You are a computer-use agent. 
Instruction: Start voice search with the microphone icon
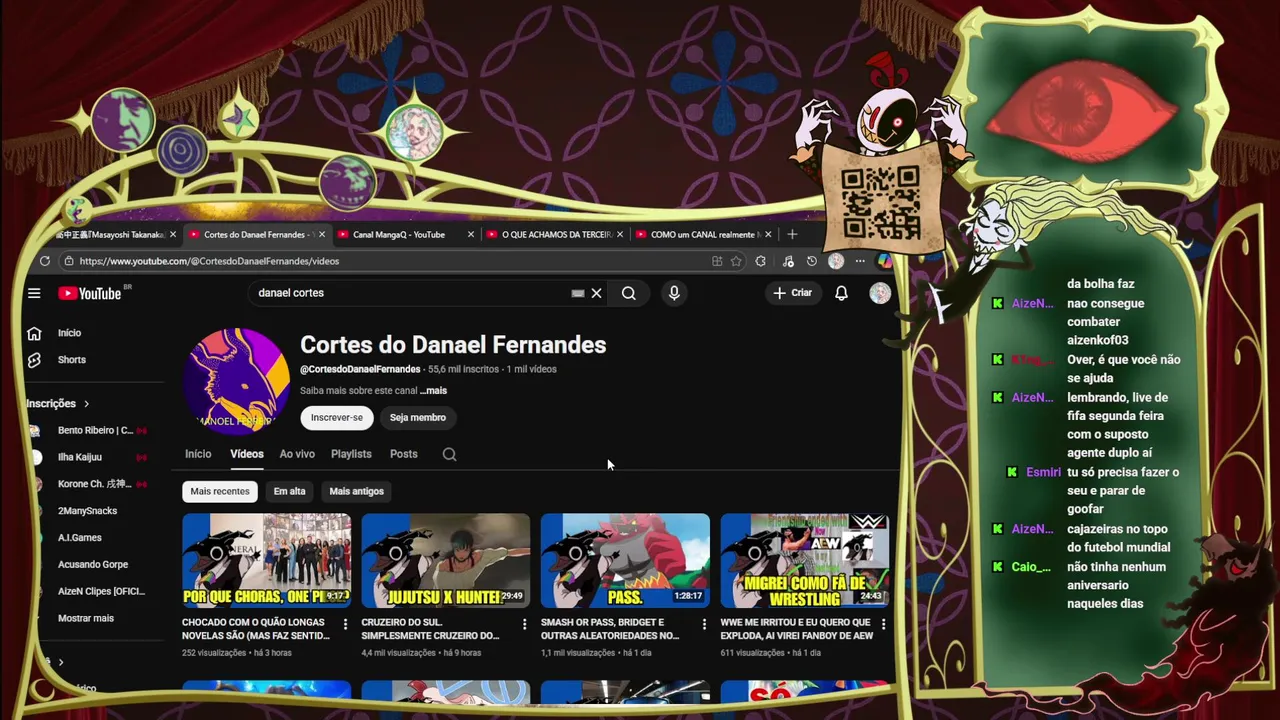[674, 293]
